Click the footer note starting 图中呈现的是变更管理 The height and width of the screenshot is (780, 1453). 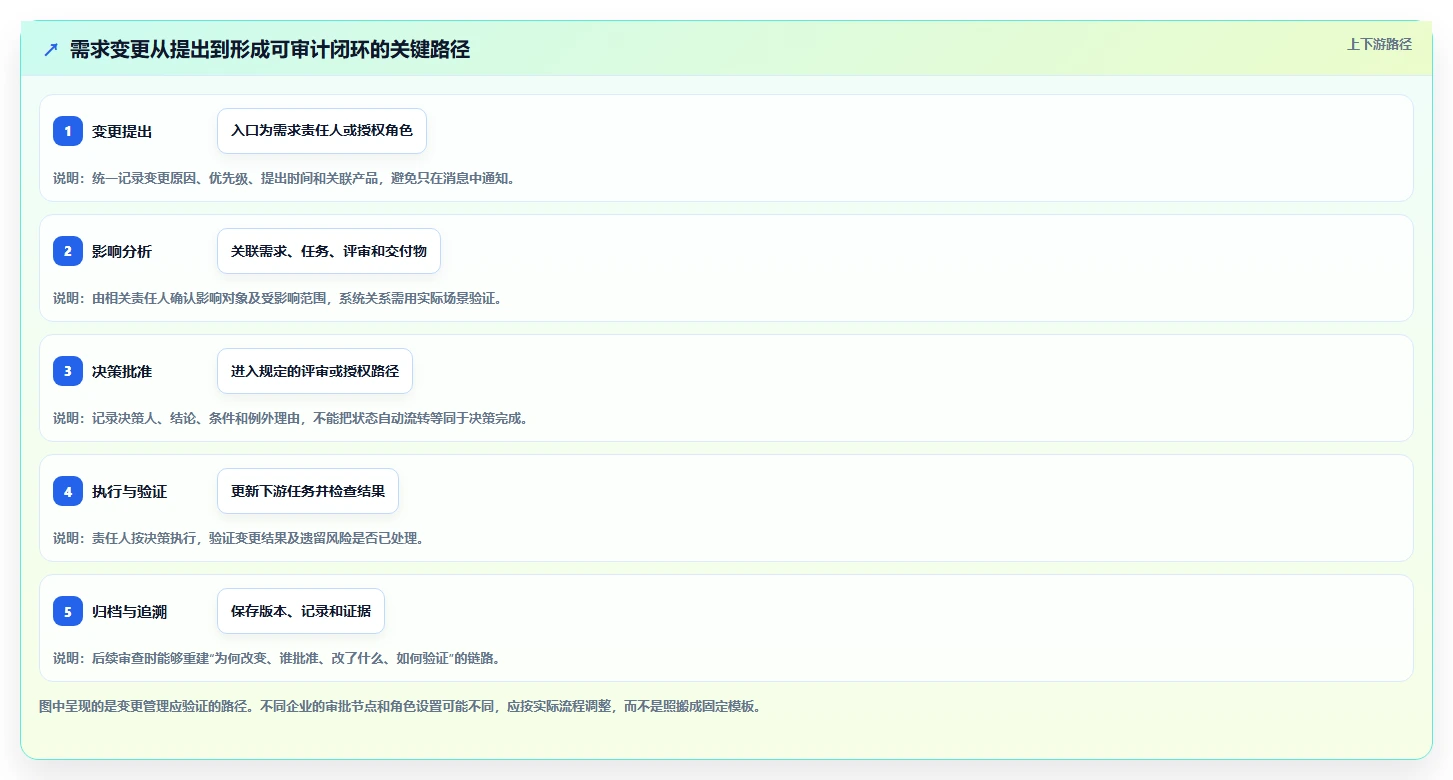(x=401, y=706)
